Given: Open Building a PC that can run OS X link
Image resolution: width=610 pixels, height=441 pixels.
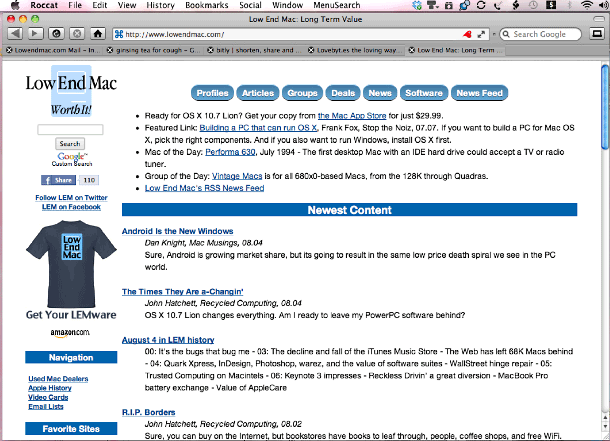Looking at the screenshot, I should coord(258,128).
